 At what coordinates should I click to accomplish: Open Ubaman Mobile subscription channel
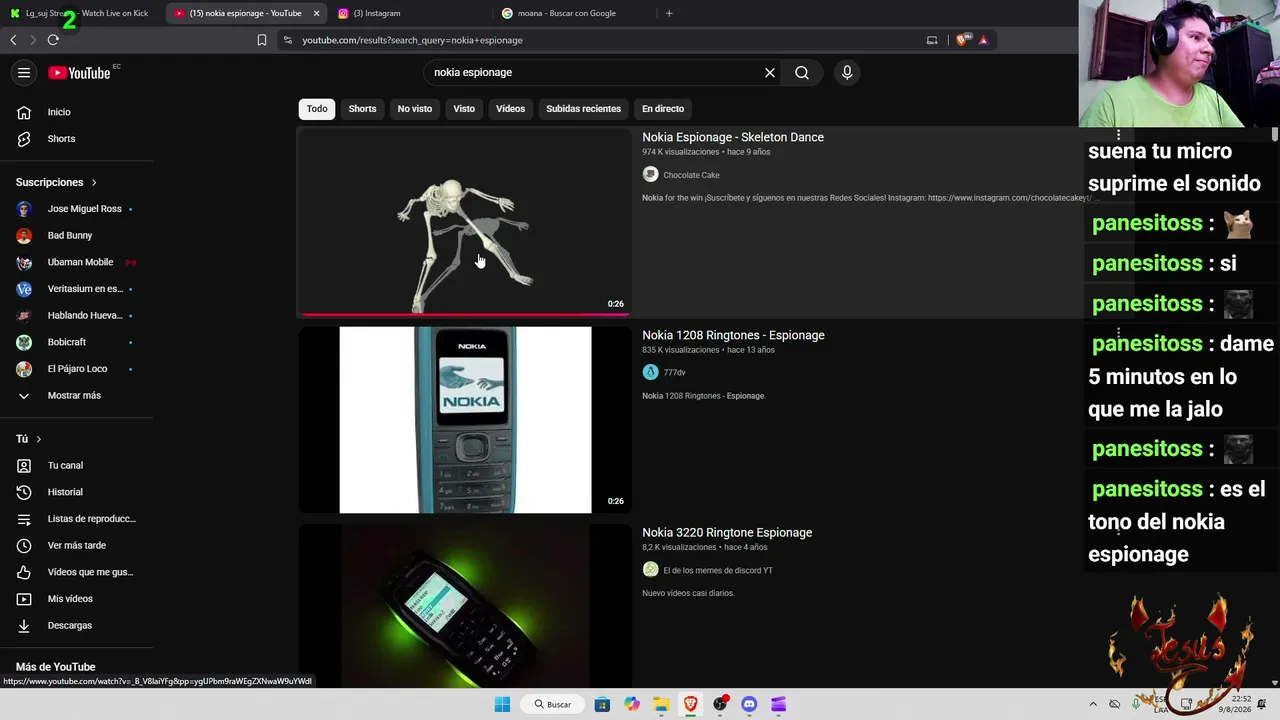79,262
